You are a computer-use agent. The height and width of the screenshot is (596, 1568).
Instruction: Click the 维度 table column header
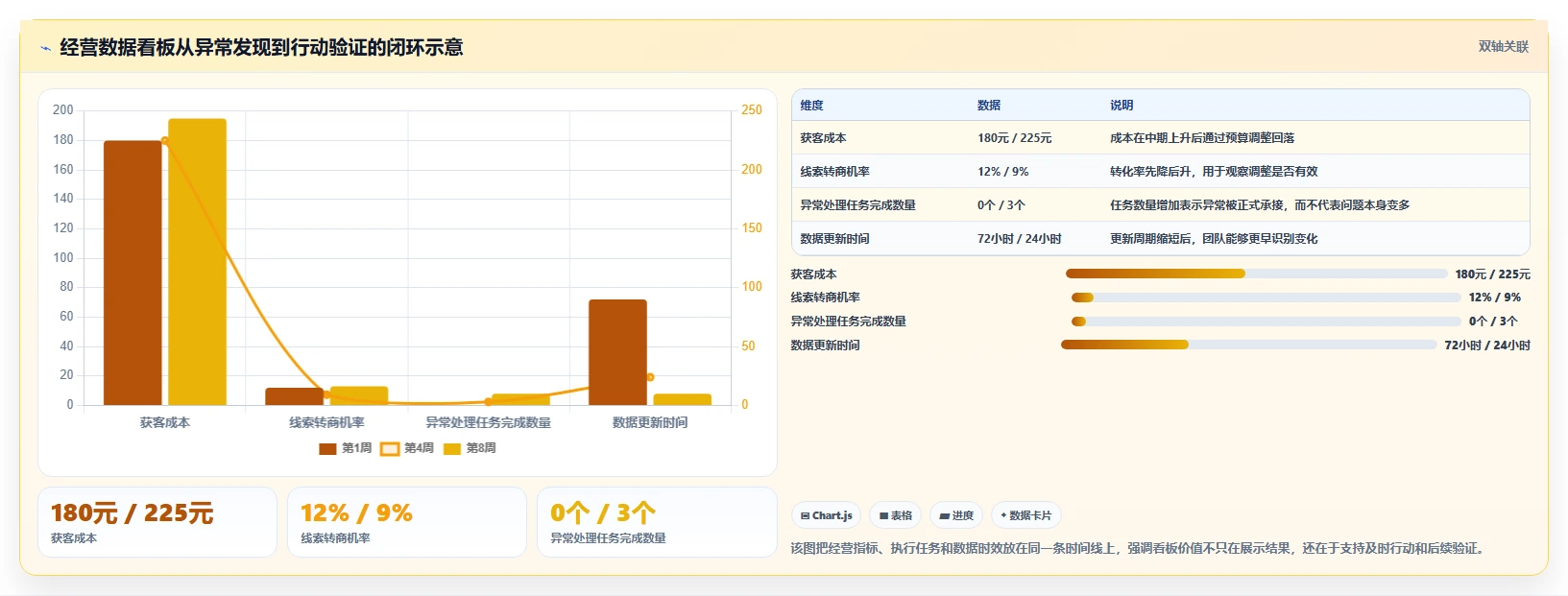pos(812,106)
